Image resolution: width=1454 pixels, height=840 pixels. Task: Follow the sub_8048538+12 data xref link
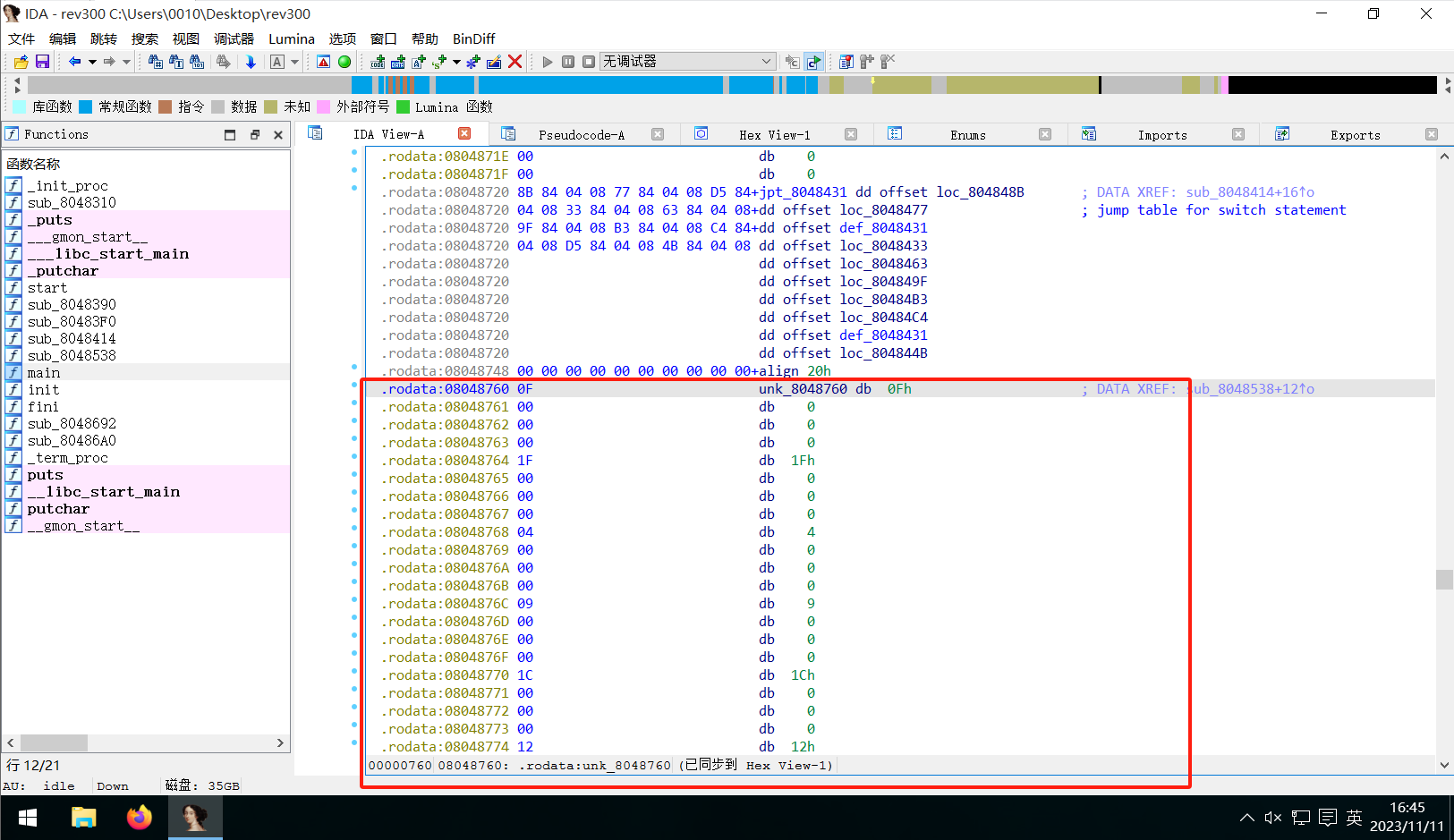tap(1250, 389)
